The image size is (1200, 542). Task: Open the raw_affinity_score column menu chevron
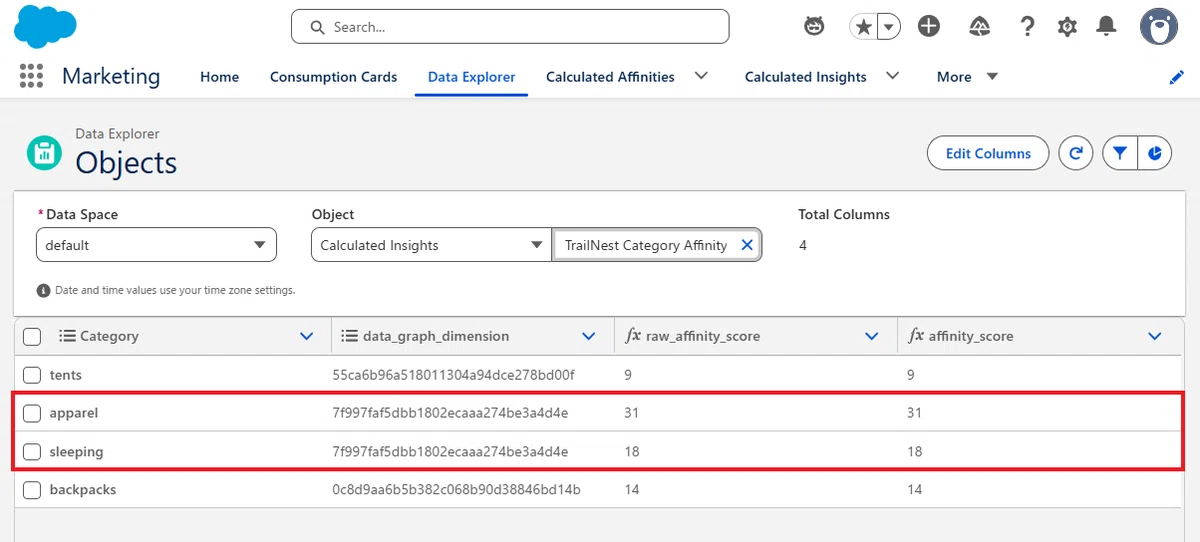coord(873,336)
